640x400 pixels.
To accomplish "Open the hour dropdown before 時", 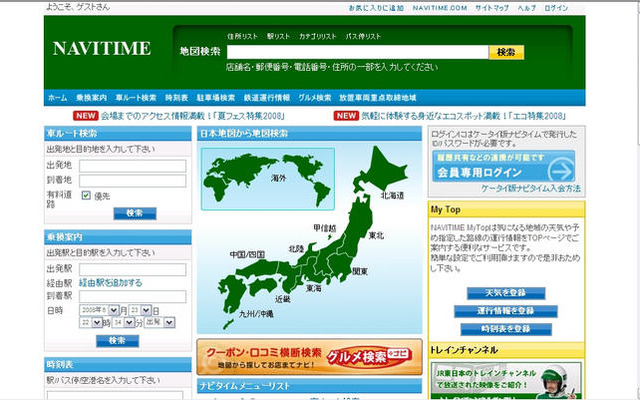I will coord(91,322).
